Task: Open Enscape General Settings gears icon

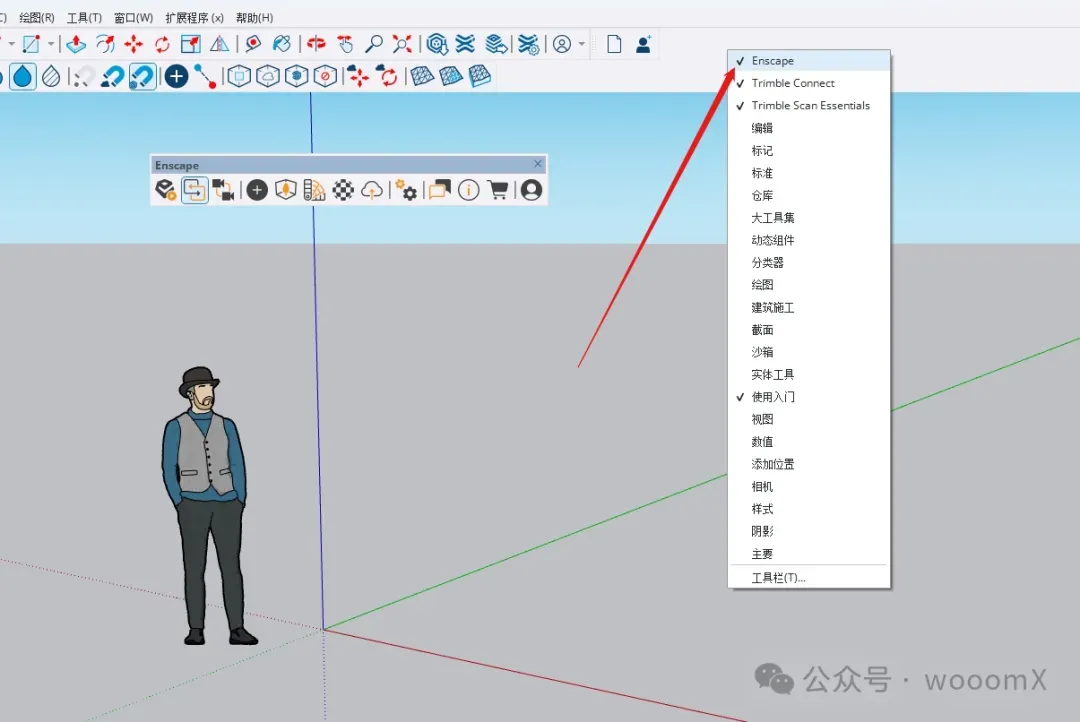Action: (406, 189)
